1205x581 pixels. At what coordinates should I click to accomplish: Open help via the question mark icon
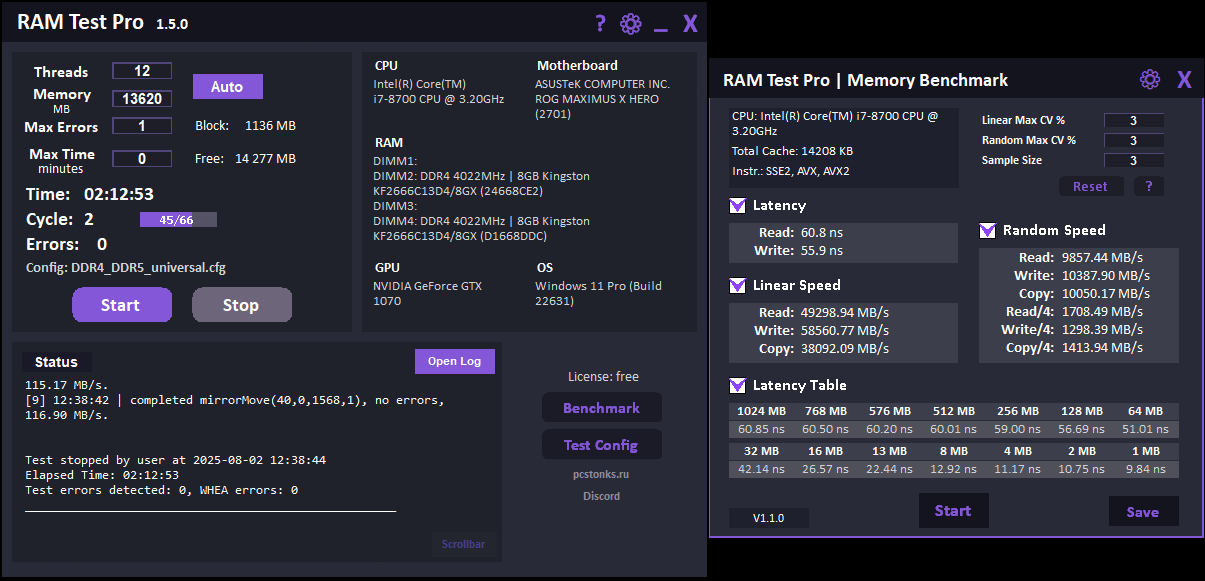[600, 24]
